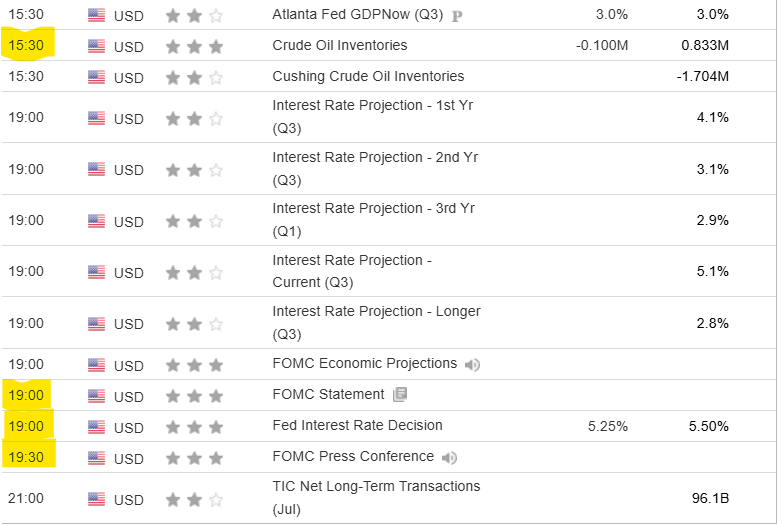This screenshot has height=525, width=783.
Task: Open the FOMC Press Conference event link
Action: 353,456
